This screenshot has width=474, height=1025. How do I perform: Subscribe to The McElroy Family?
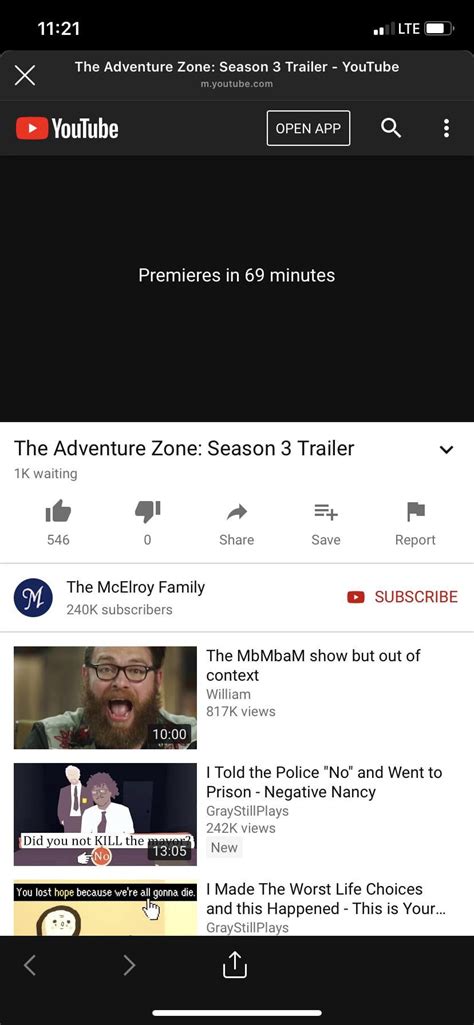coord(402,597)
